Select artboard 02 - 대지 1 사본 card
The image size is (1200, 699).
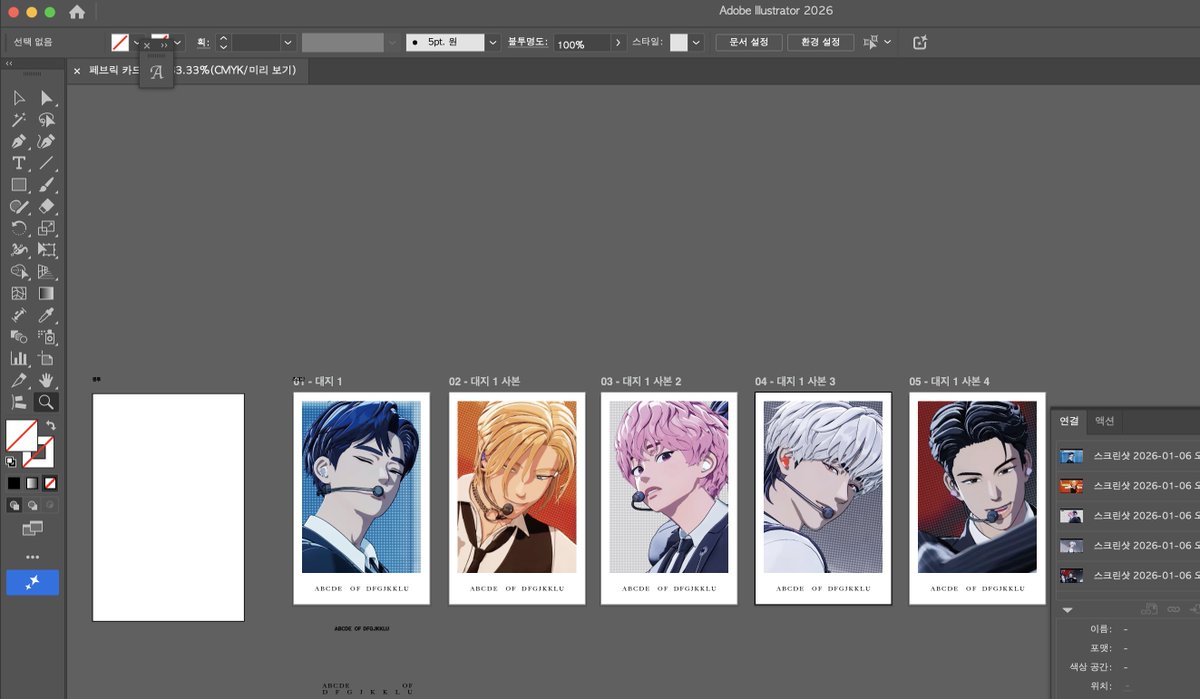515,498
